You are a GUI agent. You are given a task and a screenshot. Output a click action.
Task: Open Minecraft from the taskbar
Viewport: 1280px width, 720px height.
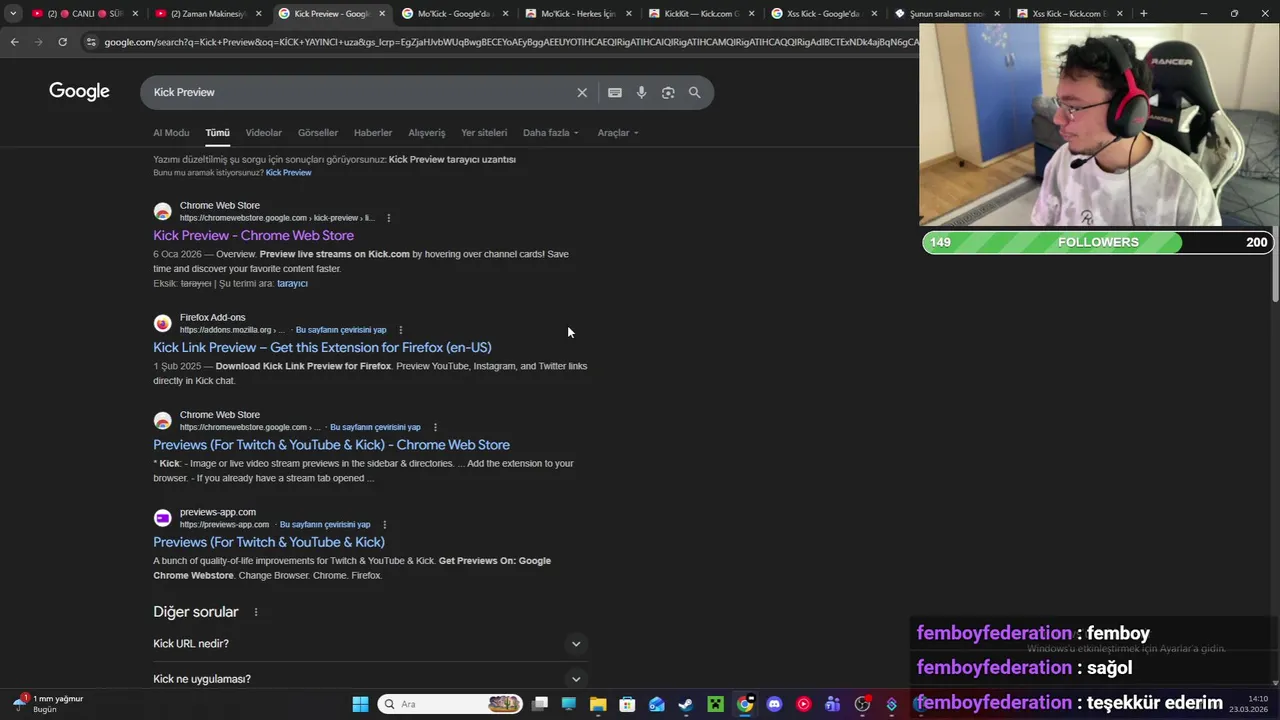[x=716, y=704]
